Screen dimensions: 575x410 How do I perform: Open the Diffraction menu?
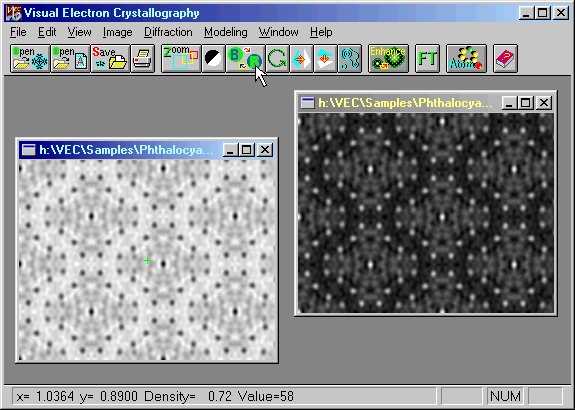(168, 32)
